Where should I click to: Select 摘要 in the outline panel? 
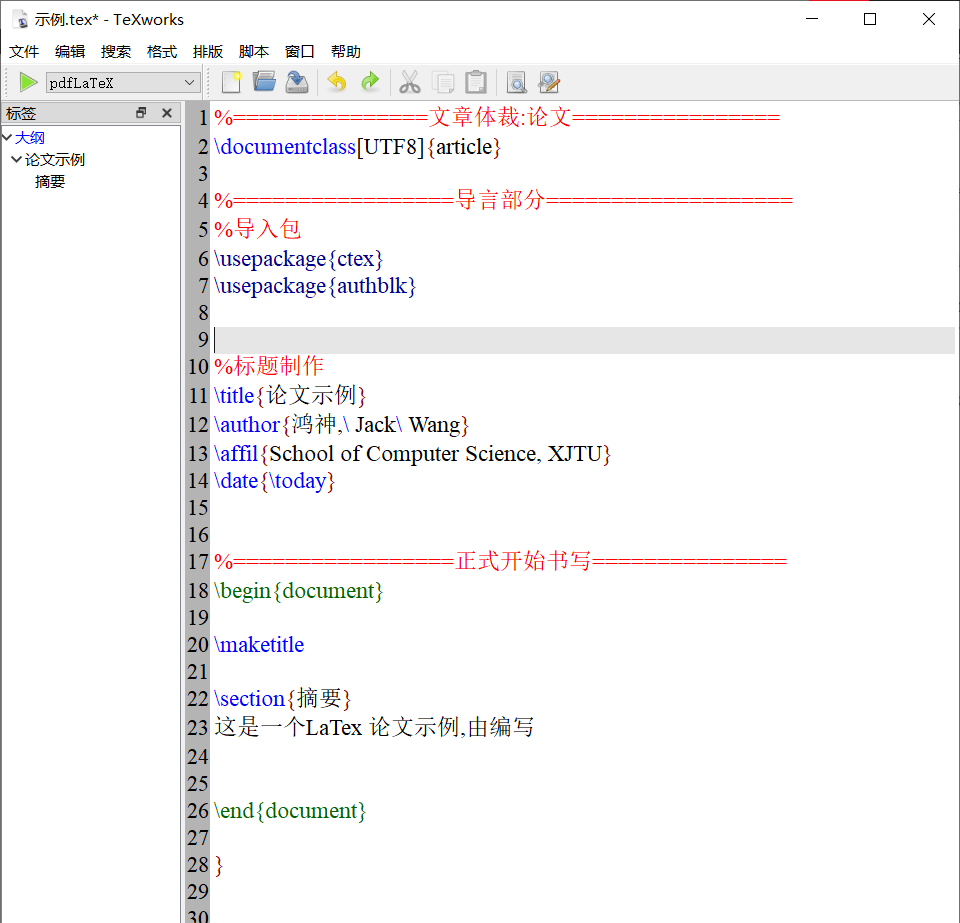click(x=50, y=181)
